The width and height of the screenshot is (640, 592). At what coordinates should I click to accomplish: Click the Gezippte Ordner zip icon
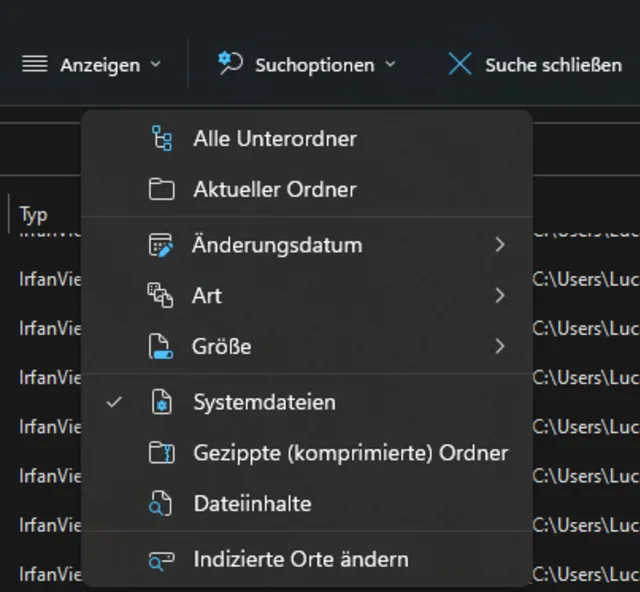click(x=161, y=453)
